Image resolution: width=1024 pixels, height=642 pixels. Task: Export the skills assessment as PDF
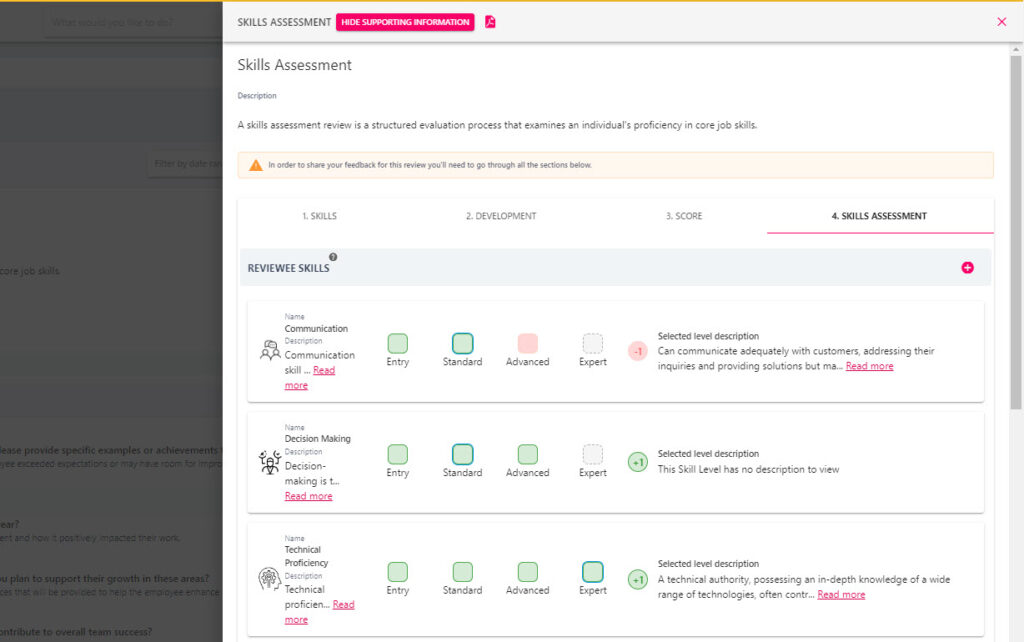coord(490,22)
